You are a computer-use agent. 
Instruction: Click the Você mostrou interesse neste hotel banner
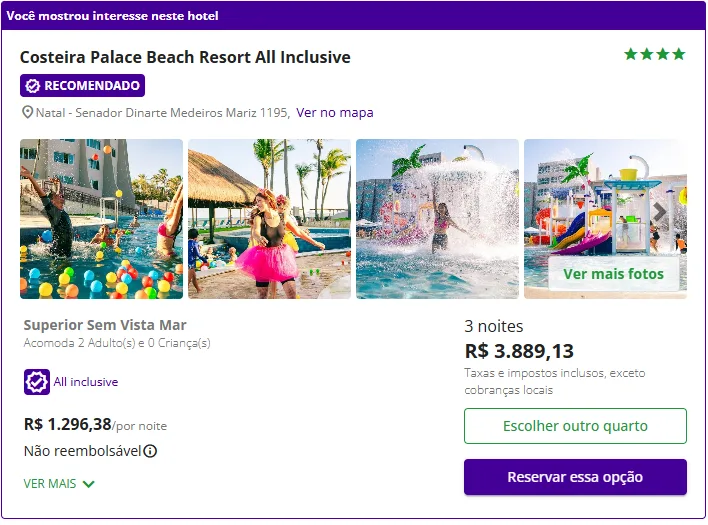[112, 16]
